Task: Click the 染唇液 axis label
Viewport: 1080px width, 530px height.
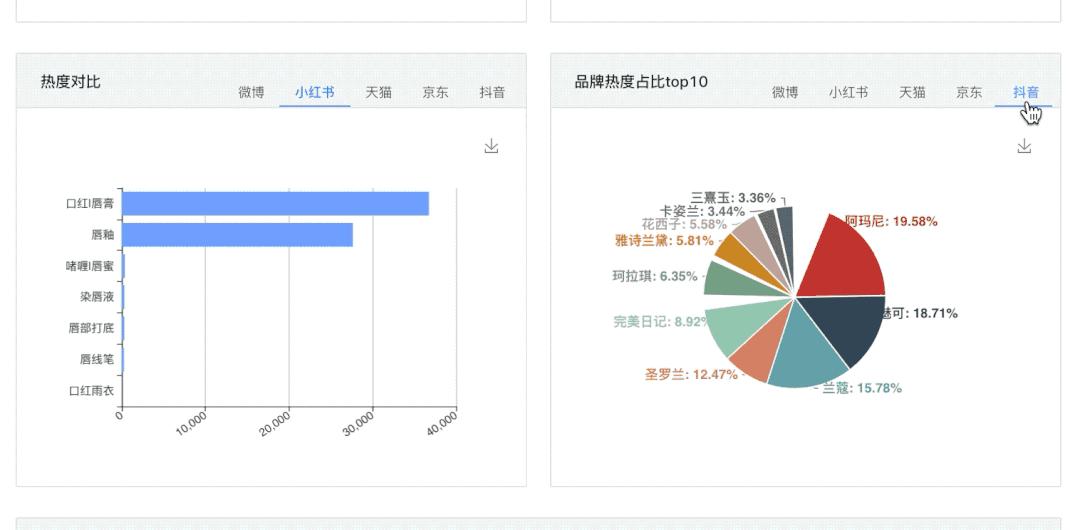Action: [97, 297]
